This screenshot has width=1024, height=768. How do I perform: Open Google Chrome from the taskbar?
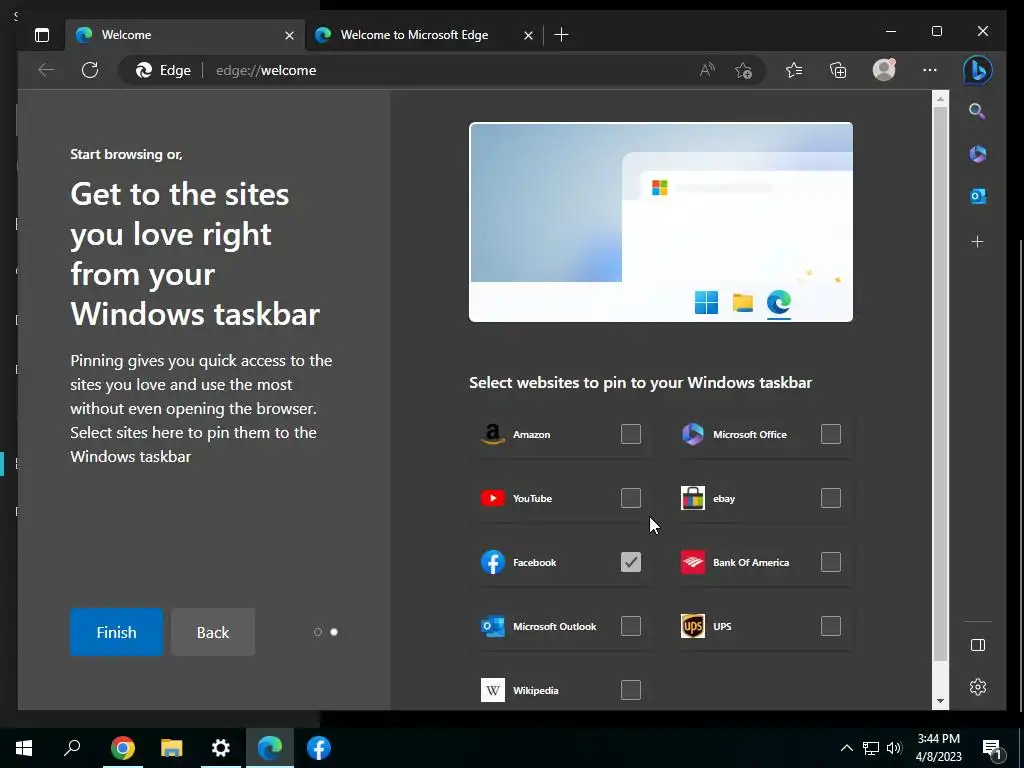pyautogui.click(x=123, y=748)
